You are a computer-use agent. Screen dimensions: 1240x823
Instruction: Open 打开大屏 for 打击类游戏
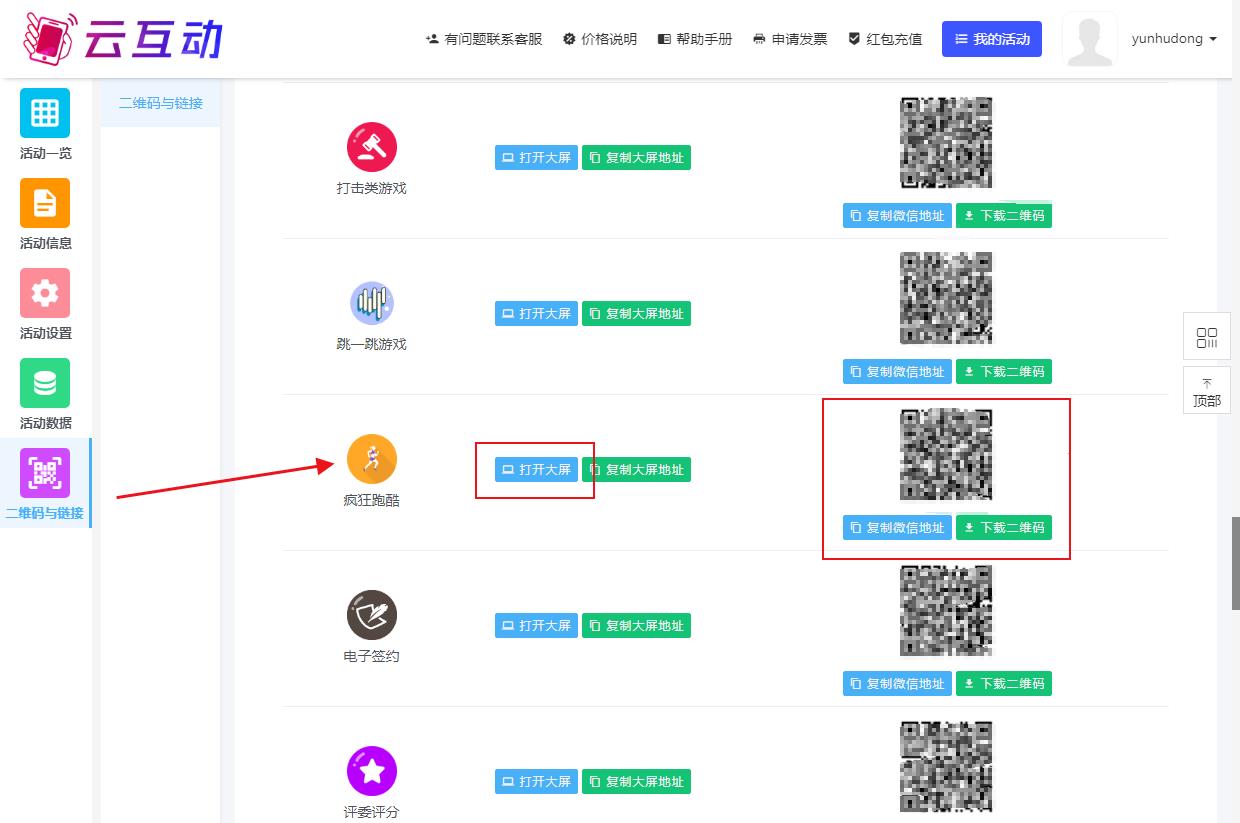tap(536, 158)
